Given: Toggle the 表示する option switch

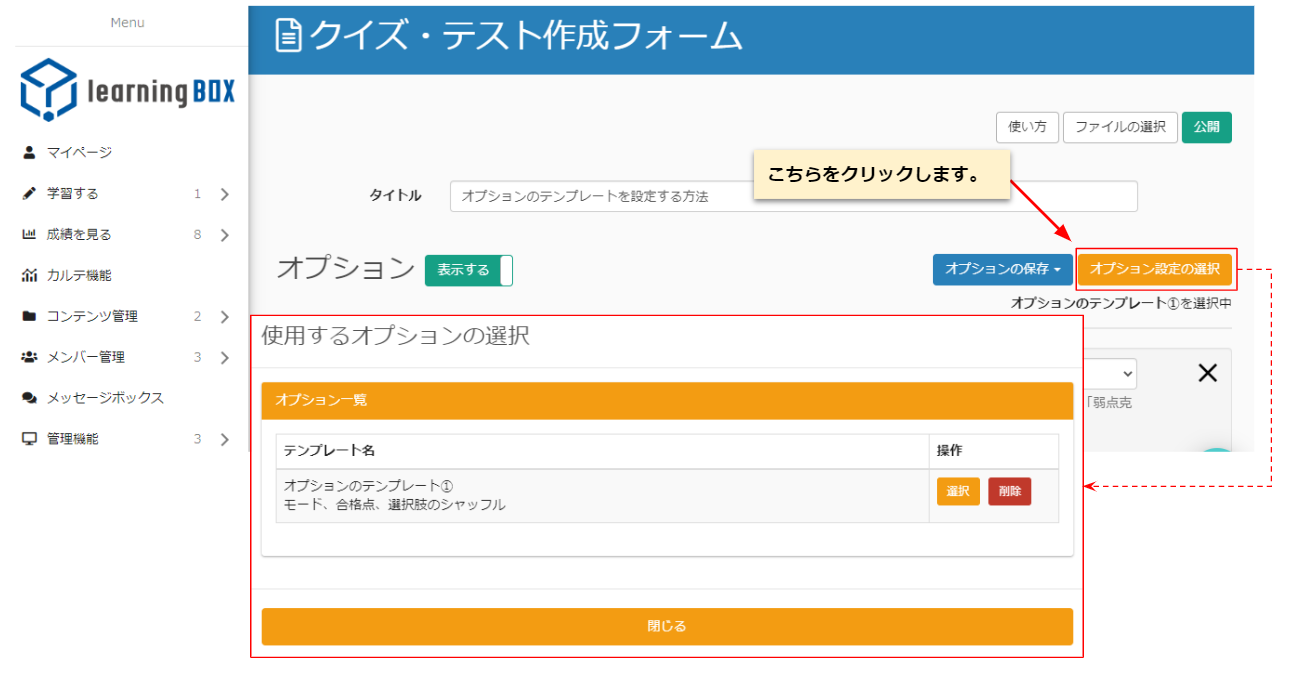Looking at the screenshot, I should [469, 270].
